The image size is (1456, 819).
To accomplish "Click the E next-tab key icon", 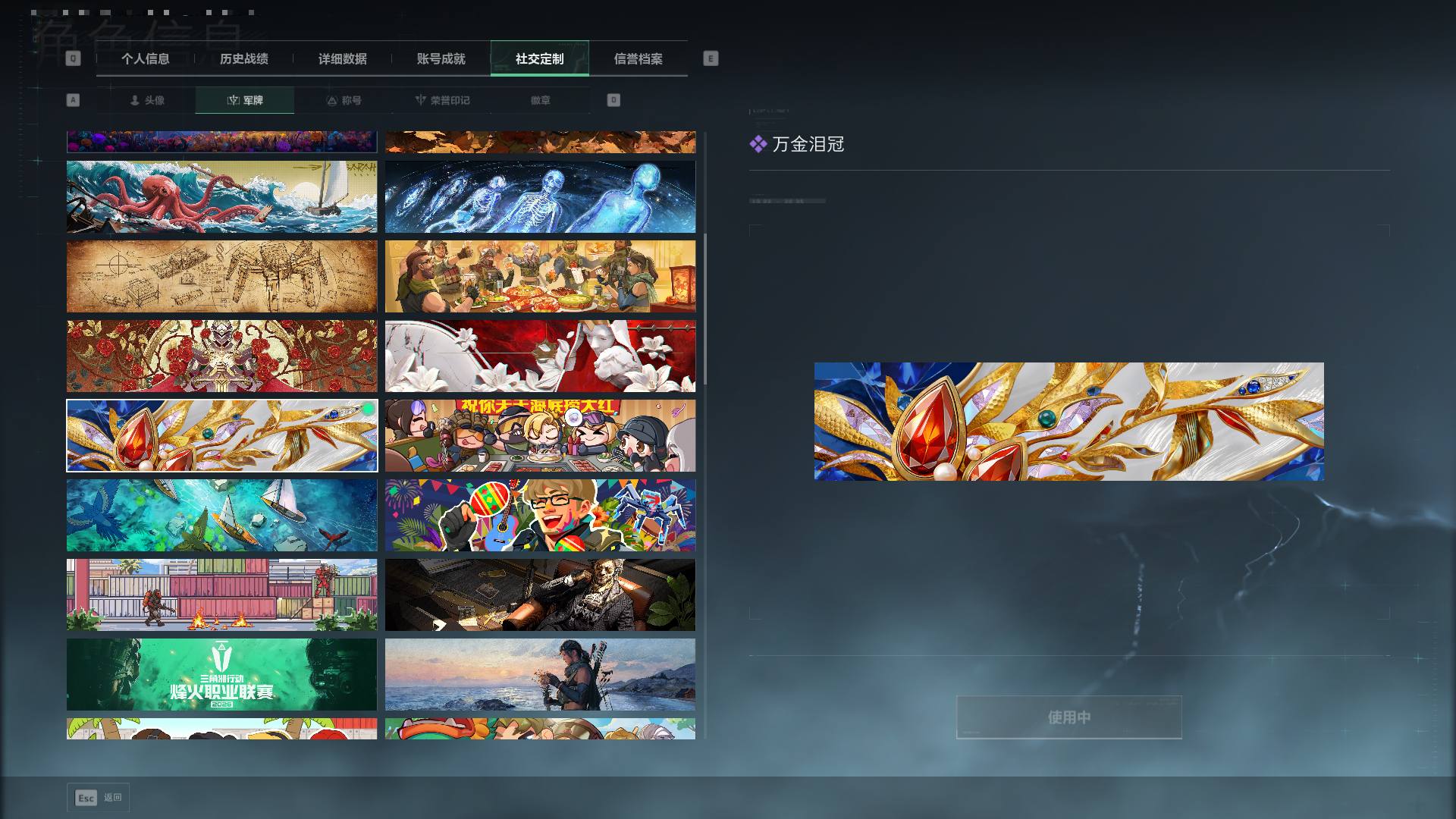I will (711, 58).
